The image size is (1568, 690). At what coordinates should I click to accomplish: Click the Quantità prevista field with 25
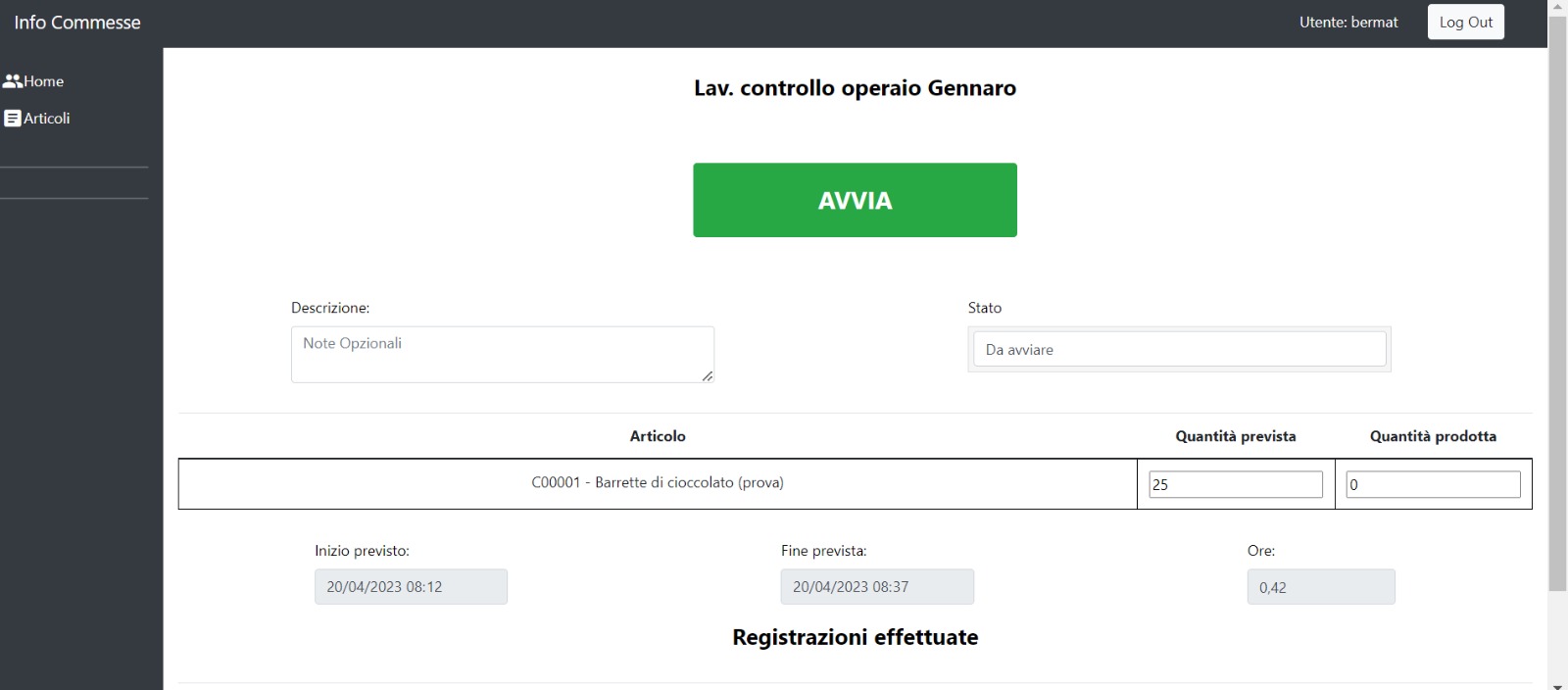click(1236, 484)
